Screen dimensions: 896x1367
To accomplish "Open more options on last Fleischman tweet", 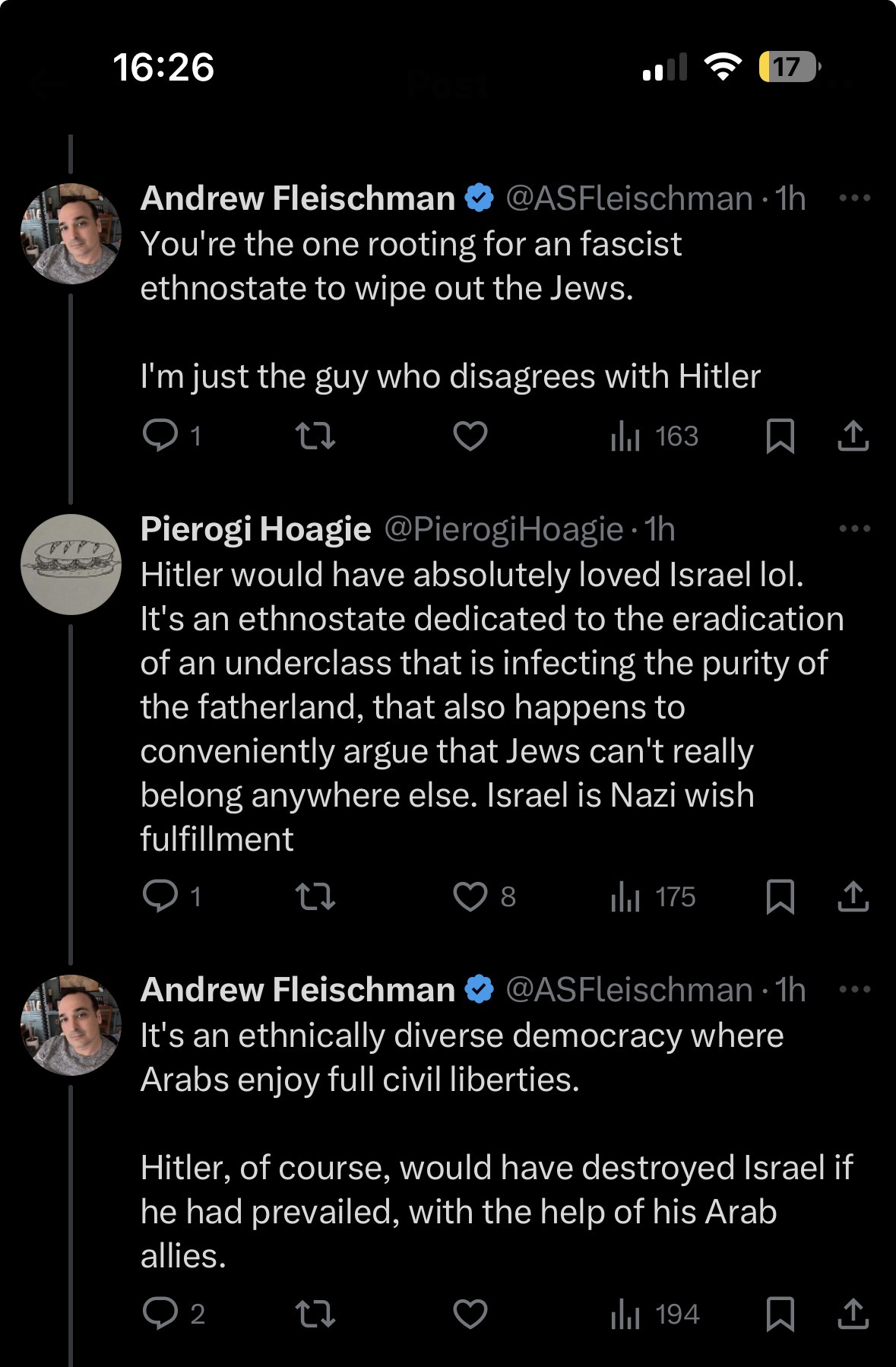I will click(x=854, y=990).
